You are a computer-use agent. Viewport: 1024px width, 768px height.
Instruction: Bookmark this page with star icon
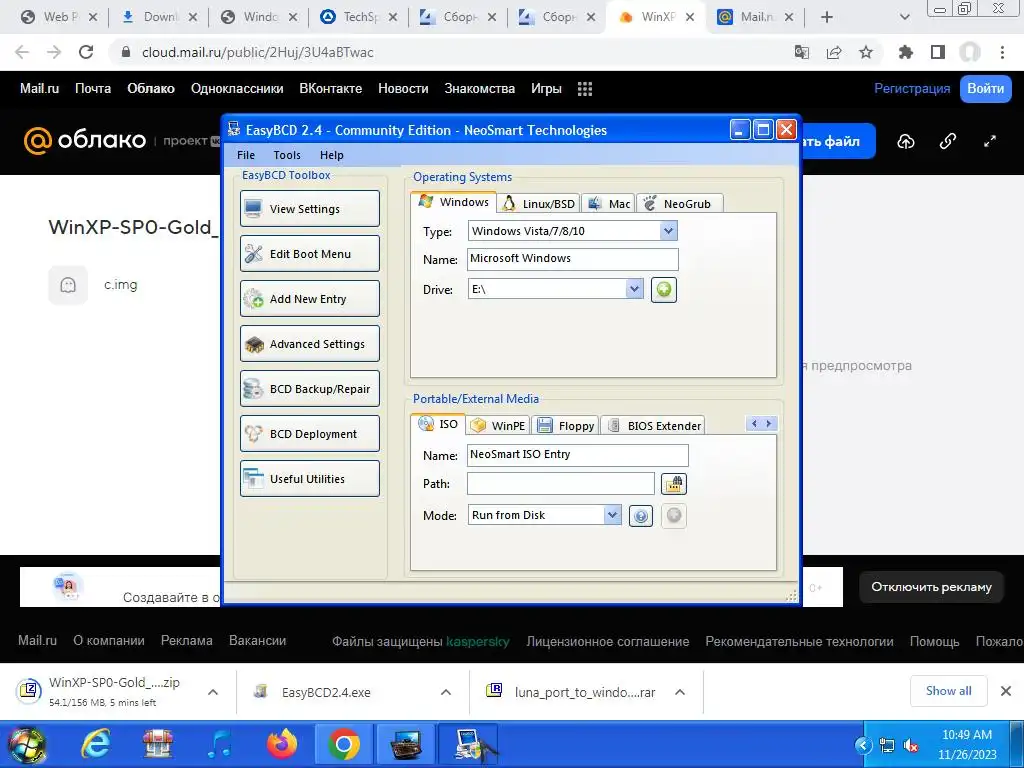tap(865, 52)
